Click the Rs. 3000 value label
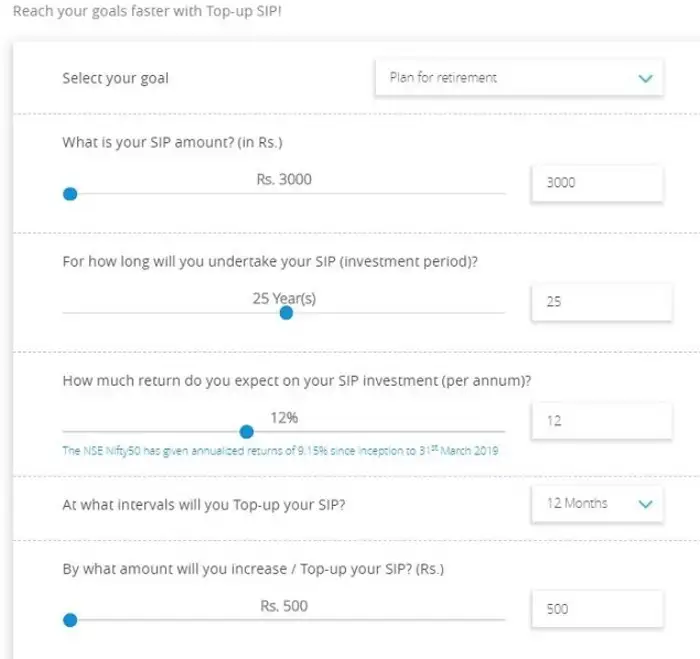700x659 pixels. tap(284, 179)
